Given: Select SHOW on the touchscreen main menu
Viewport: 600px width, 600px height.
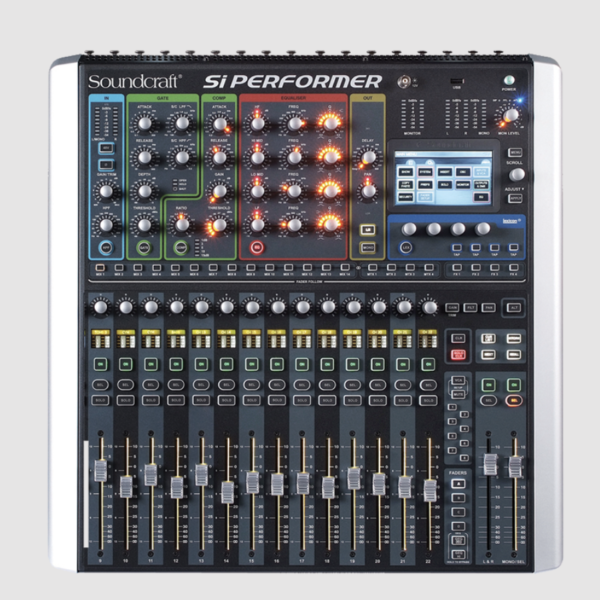Looking at the screenshot, I should (406, 172).
